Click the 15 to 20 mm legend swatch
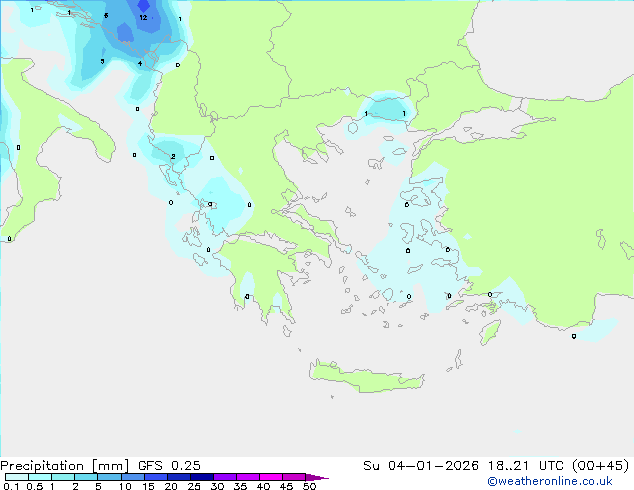This screenshot has width=634, height=490. [x=155, y=477]
